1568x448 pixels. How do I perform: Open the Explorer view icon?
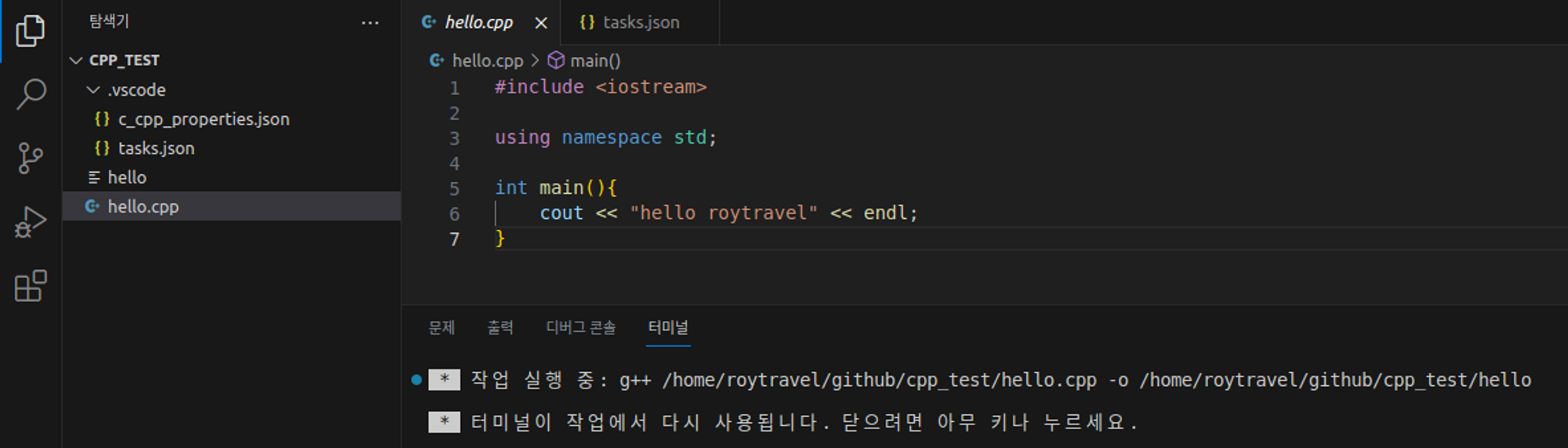click(31, 31)
